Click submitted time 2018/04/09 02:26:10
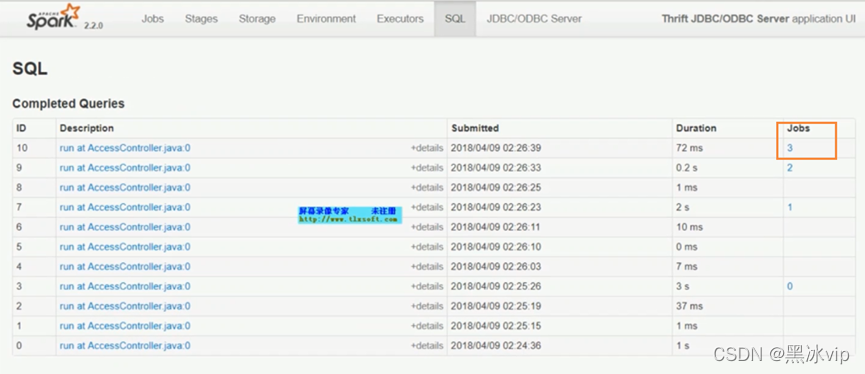The width and height of the screenshot is (865, 374). pyautogui.click(x=496, y=247)
